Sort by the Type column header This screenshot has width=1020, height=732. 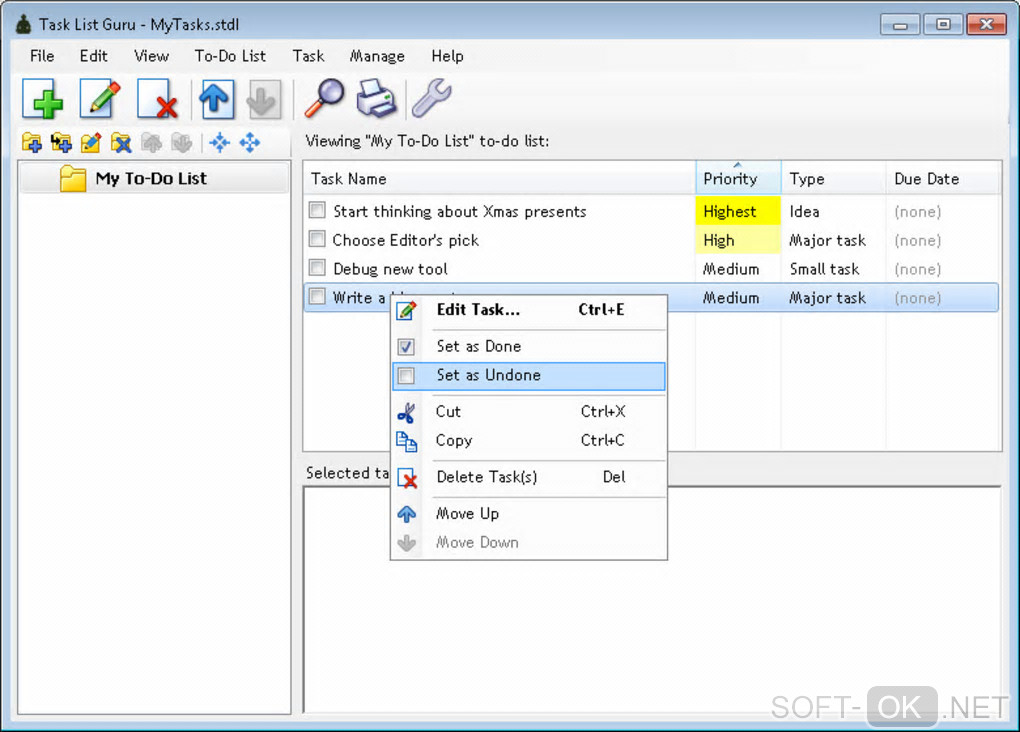[833, 179]
